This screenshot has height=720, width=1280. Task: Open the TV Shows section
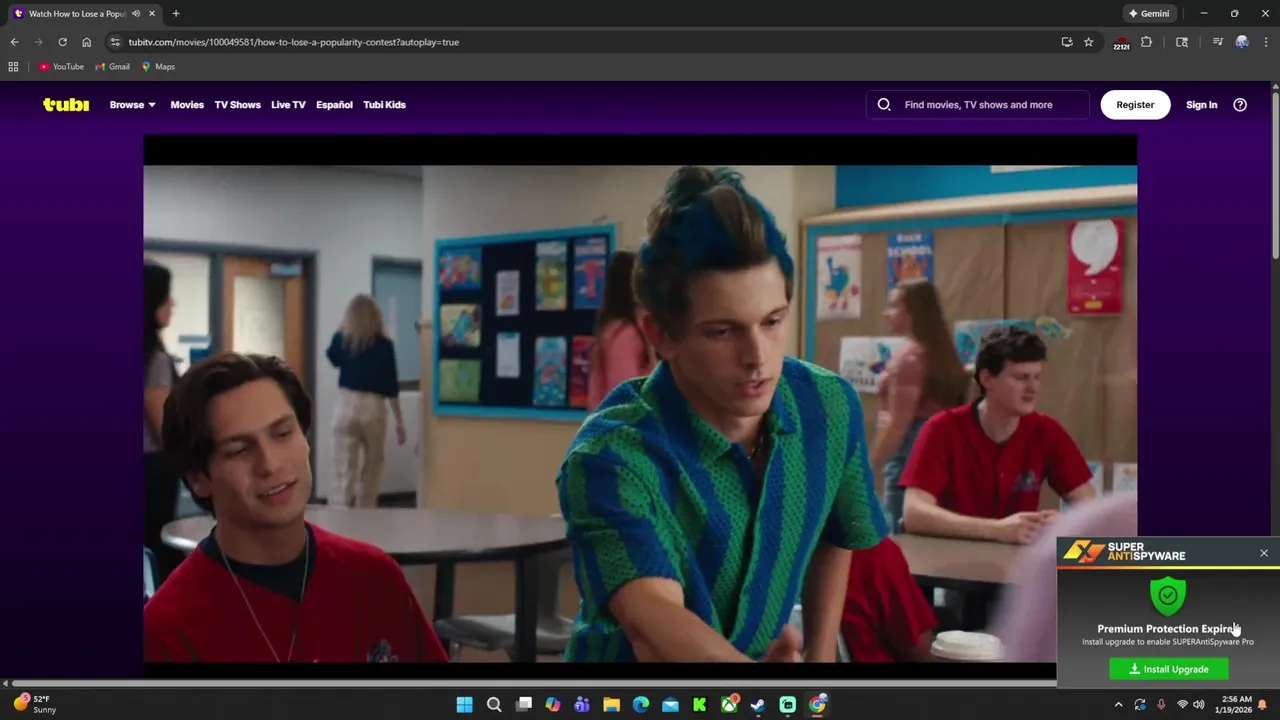tap(237, 104)
